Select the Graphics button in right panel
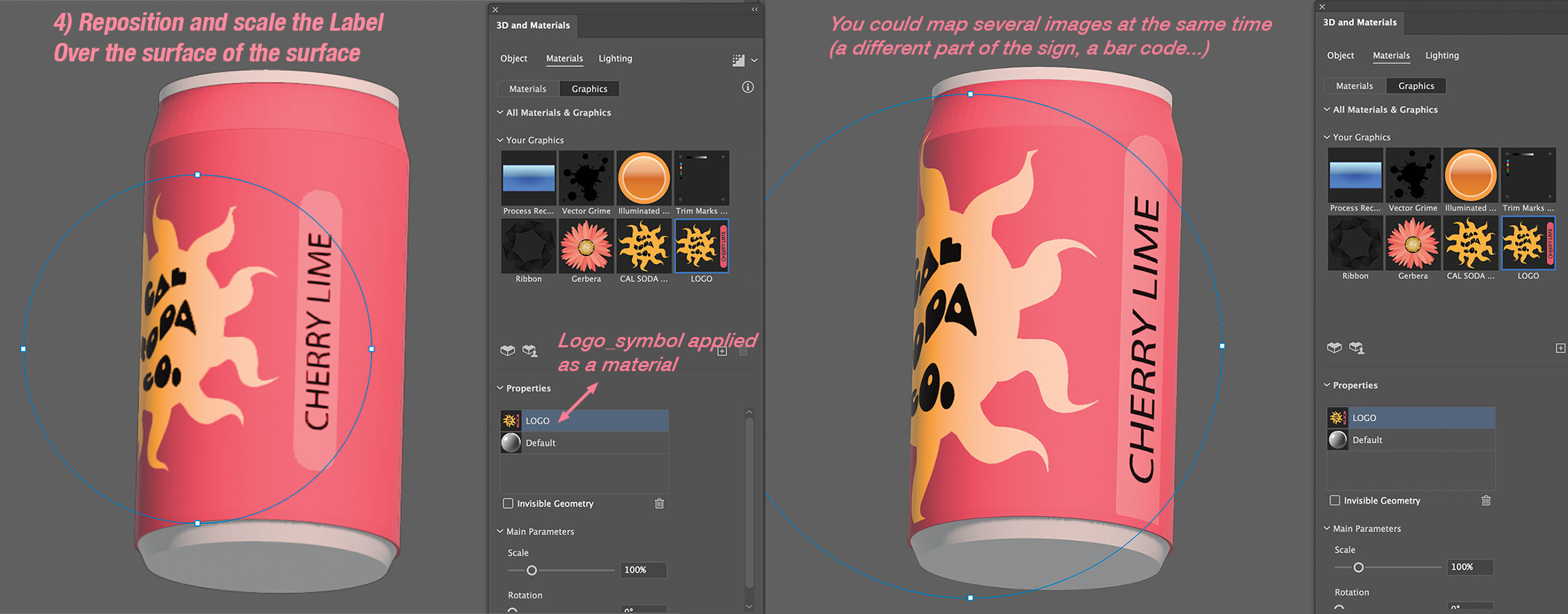The height and width of the screenshot is (614, 1568). pos(1416,86)
